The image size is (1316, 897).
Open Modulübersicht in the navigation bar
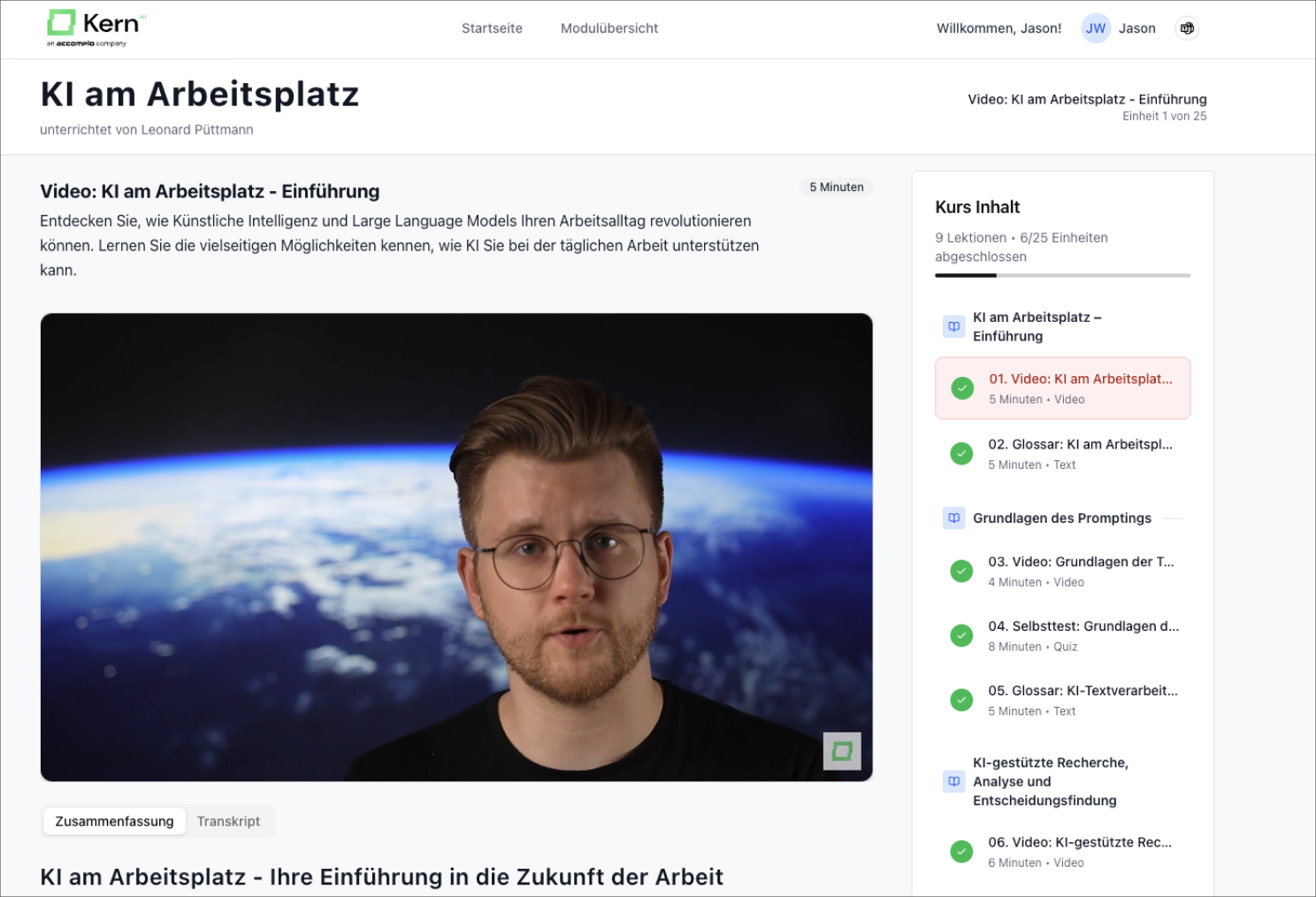coord(608,27)
